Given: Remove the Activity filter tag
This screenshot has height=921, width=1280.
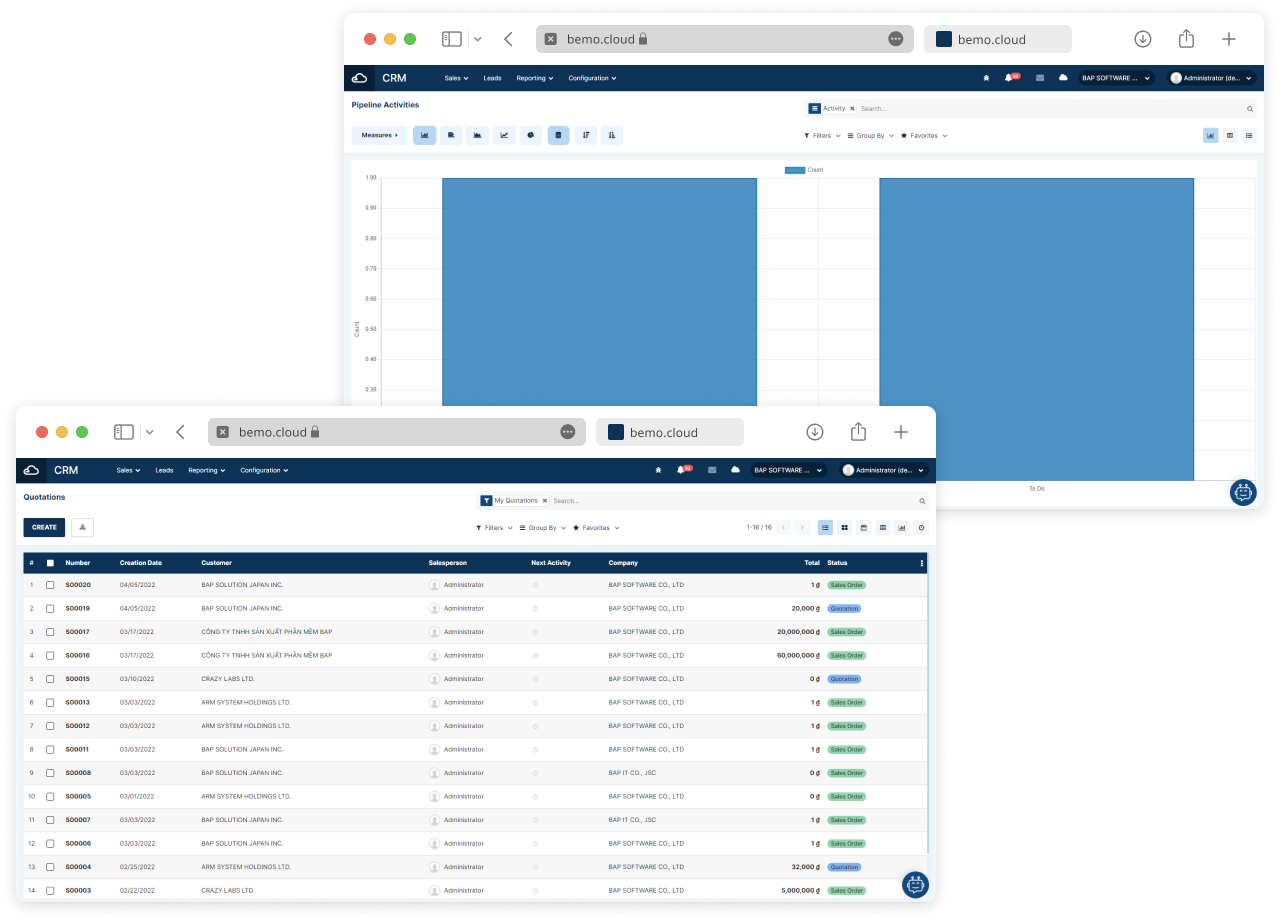Looking at the screenshot, I should (x=852, y=108).
